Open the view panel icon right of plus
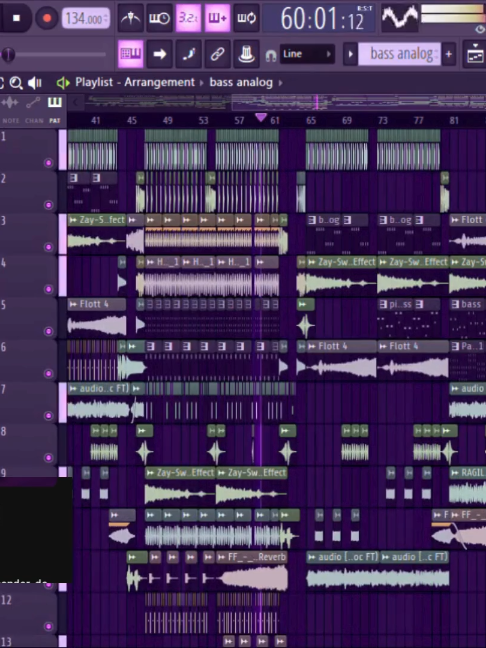The width and height of the screenshot is (486, 648). tap(474, 54)
